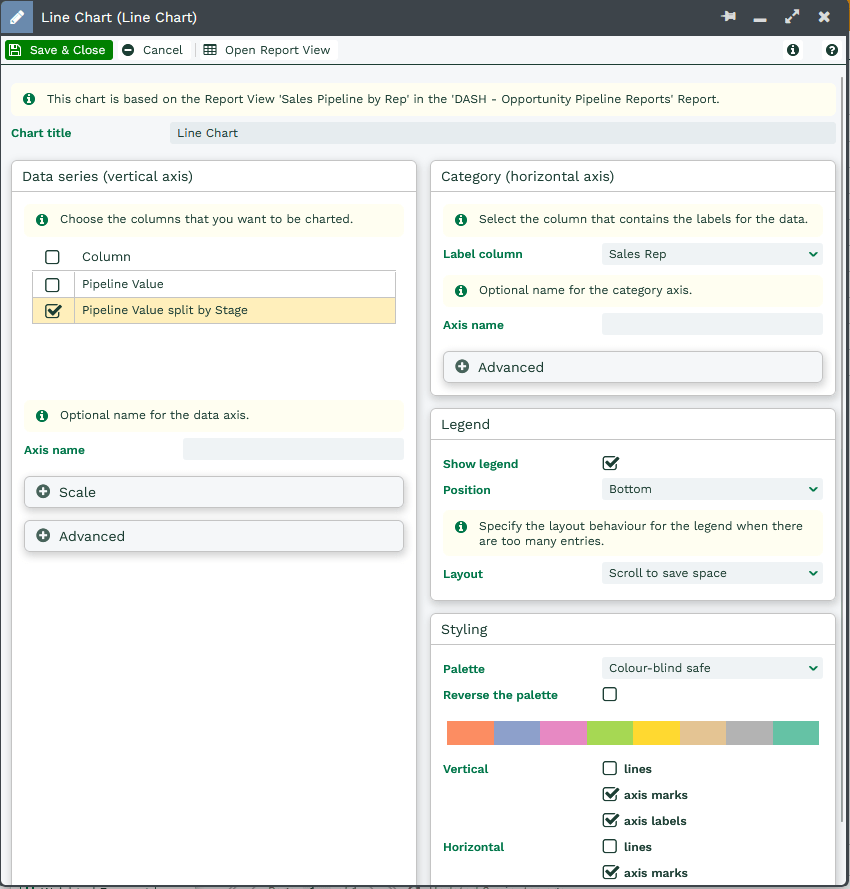Open the Label column dropdown
850x889 pixels.
tap(712, 254)
